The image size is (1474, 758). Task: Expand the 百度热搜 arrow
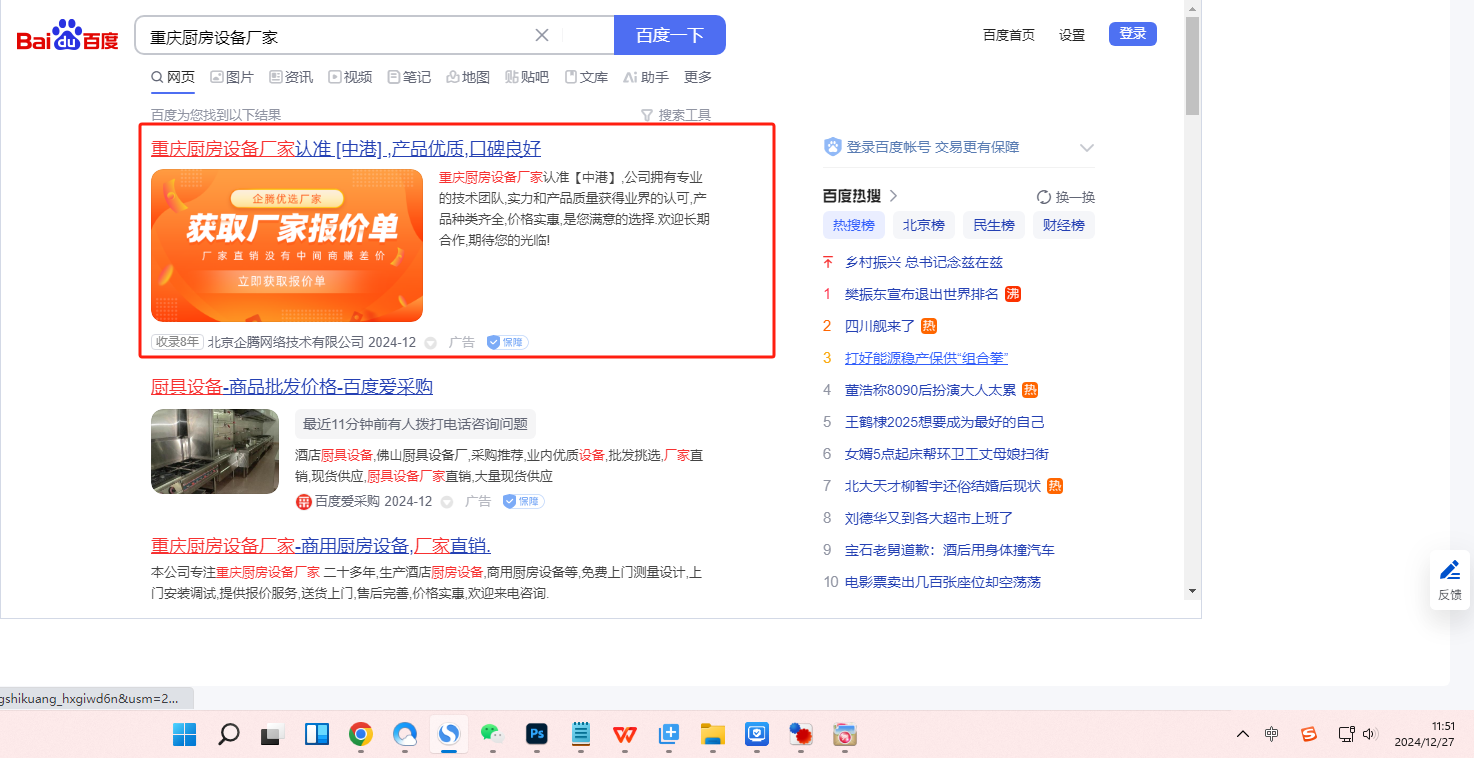pyautogui.click(x=893, y=196)
